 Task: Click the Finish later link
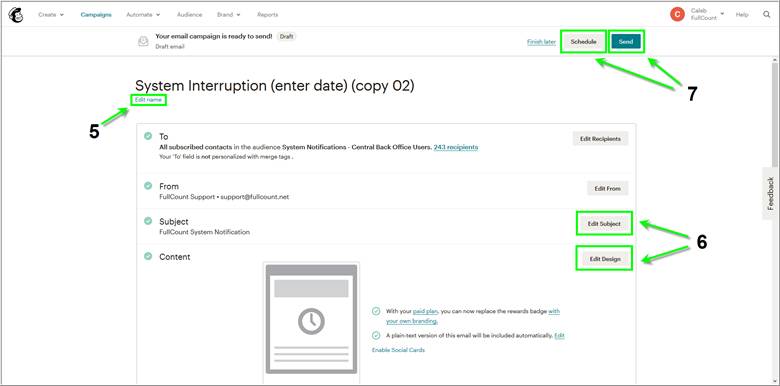pyautogui.click(x=541, y=42)
